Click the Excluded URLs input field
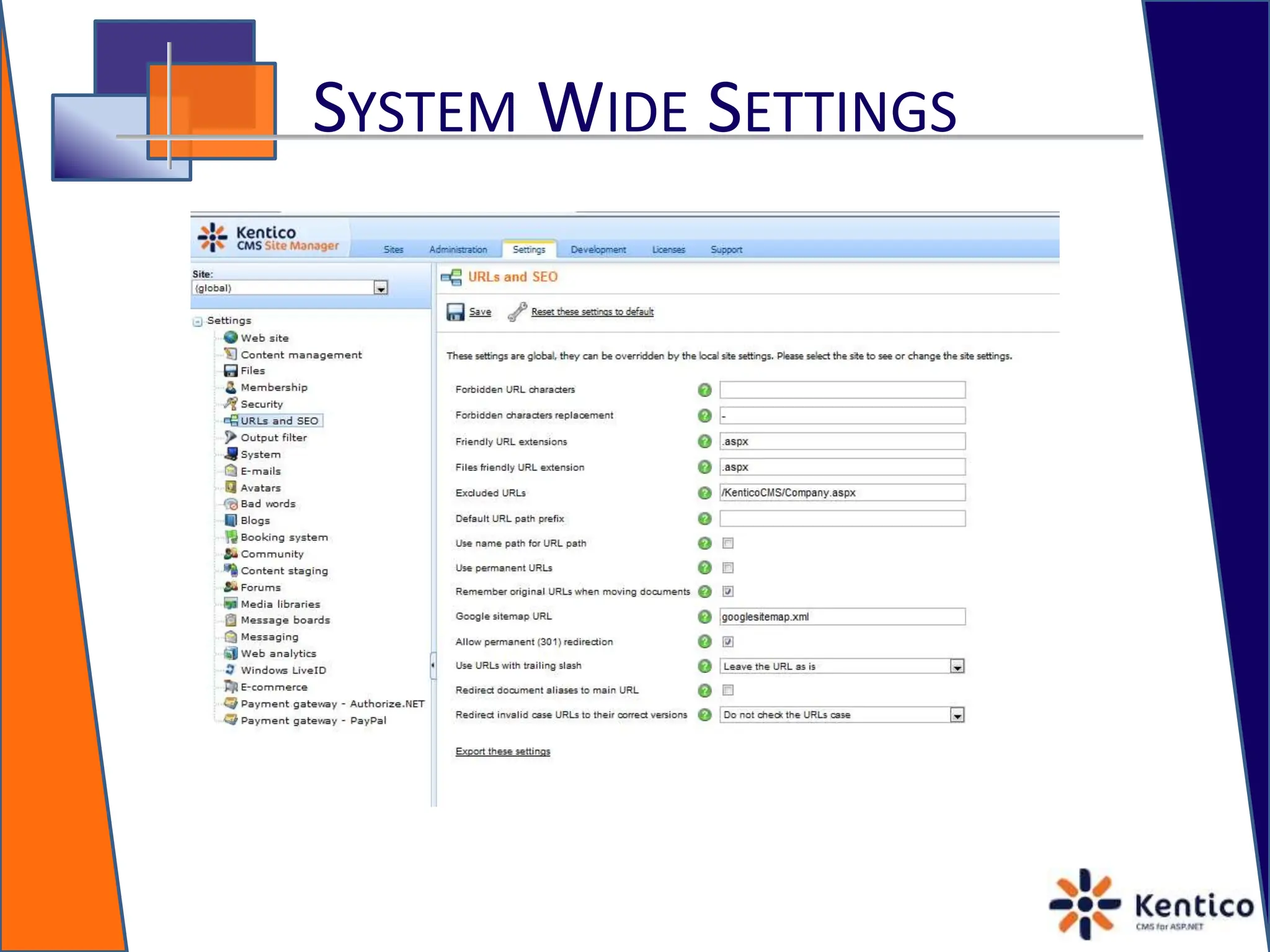The height and width of the screenshot is (952, 1270). click(x=842, y=493)
